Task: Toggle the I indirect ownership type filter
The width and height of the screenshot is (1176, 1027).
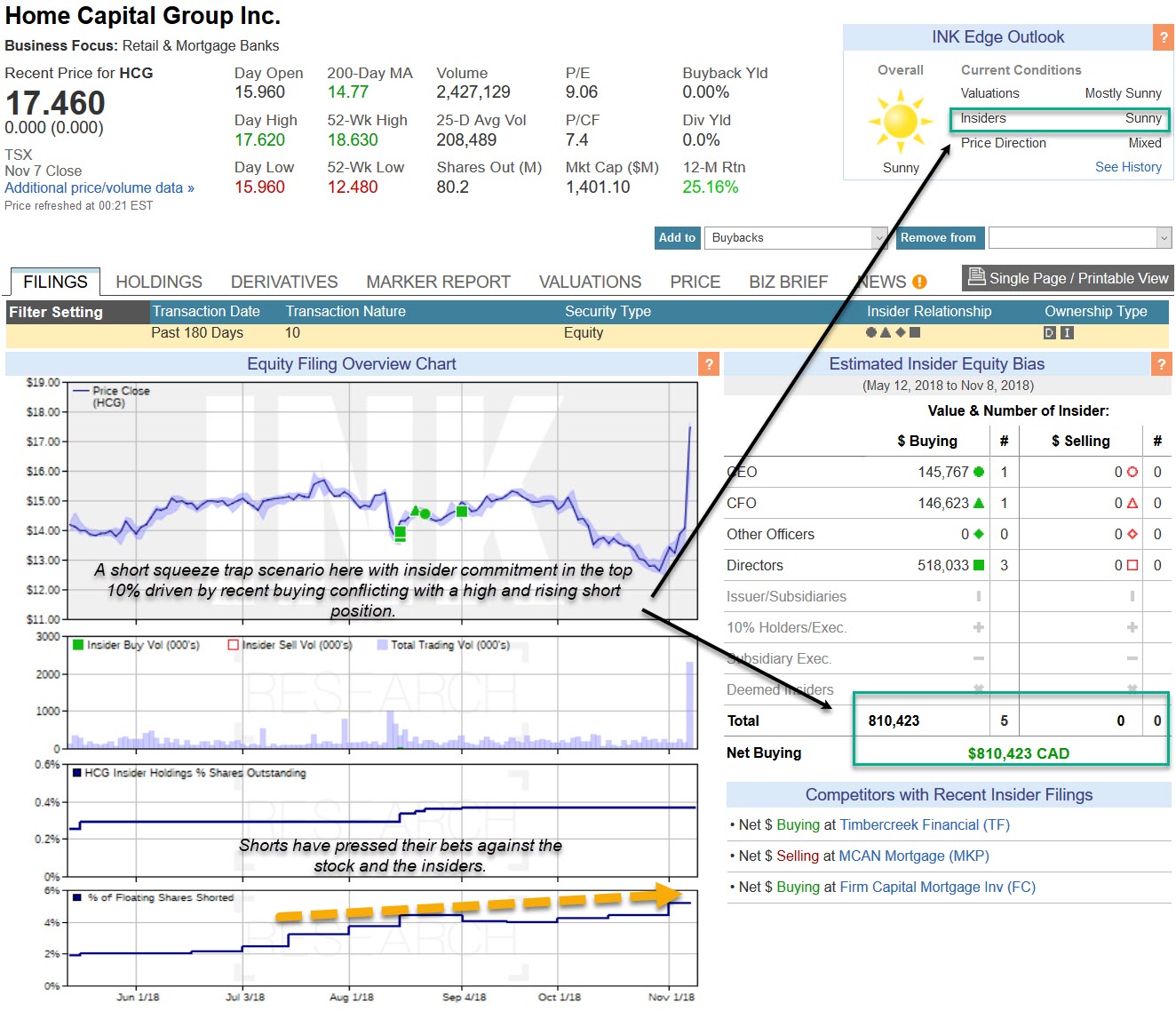Action: (1068, 333)
